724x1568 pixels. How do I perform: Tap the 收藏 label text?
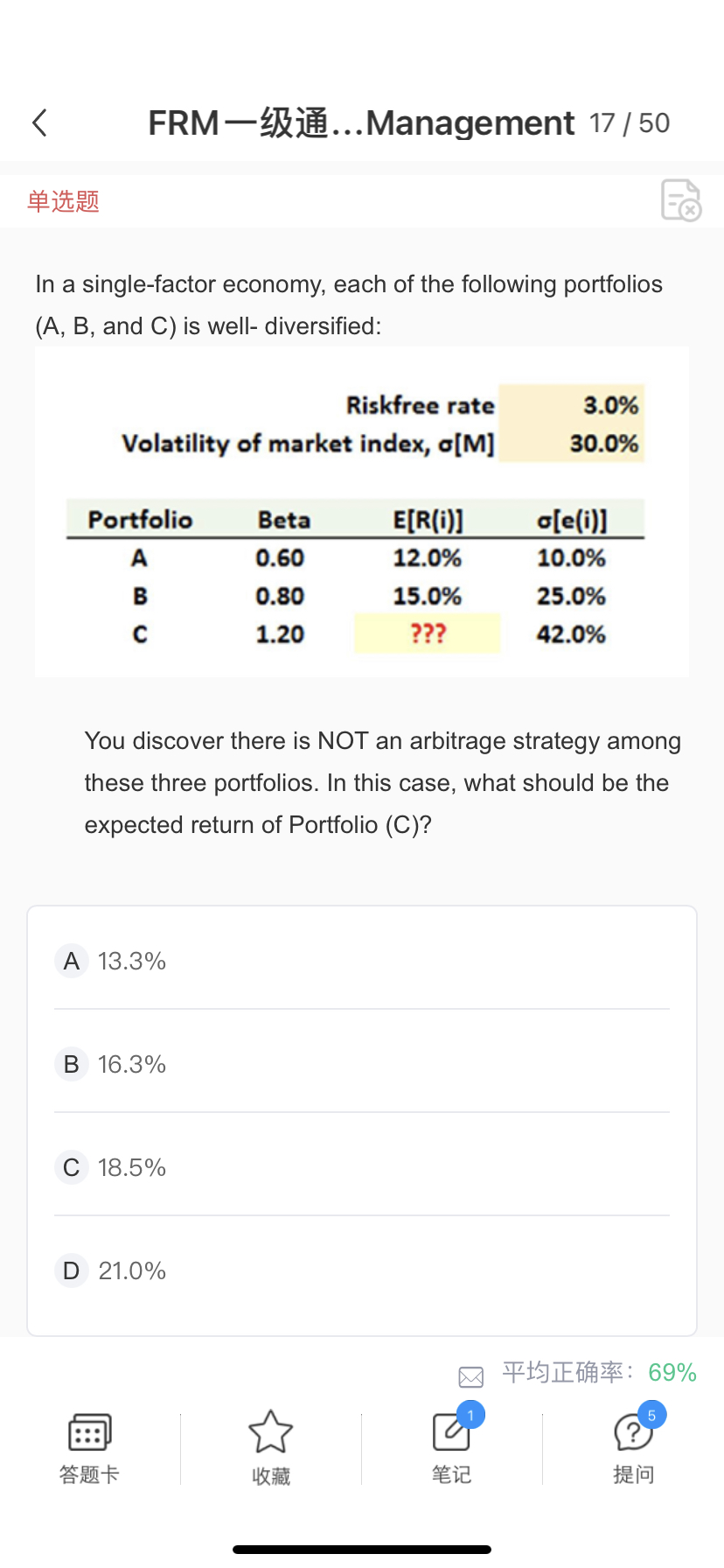click(x=270, y=1476)
